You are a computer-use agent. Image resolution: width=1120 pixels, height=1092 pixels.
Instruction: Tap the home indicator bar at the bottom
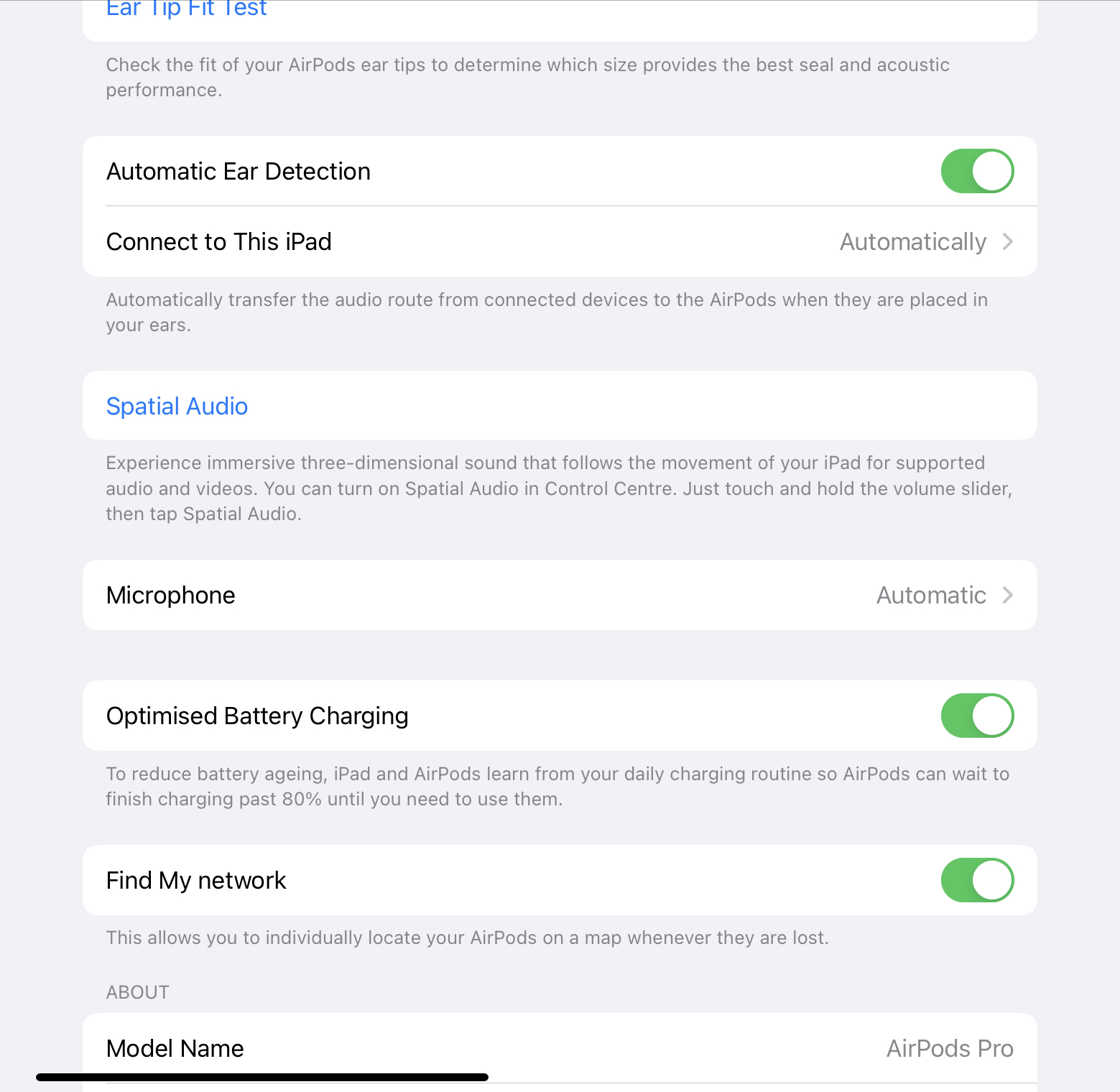tap(262, 1077)
